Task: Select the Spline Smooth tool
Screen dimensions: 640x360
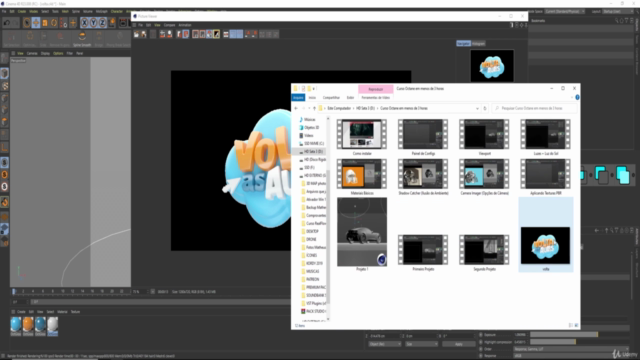Action: pos(82,39)
